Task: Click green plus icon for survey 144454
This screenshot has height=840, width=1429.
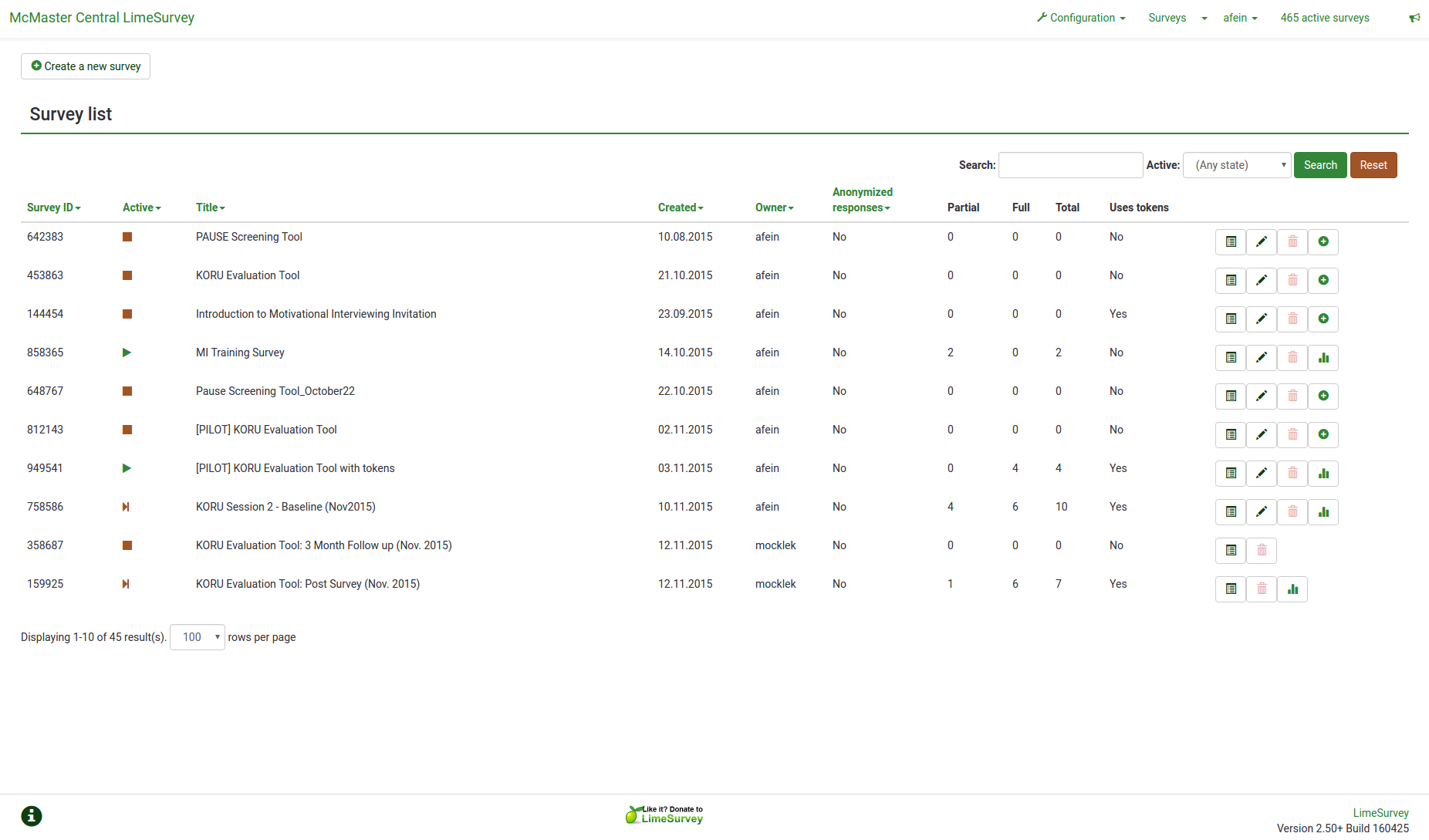Action: click(x=1323, y=319)
